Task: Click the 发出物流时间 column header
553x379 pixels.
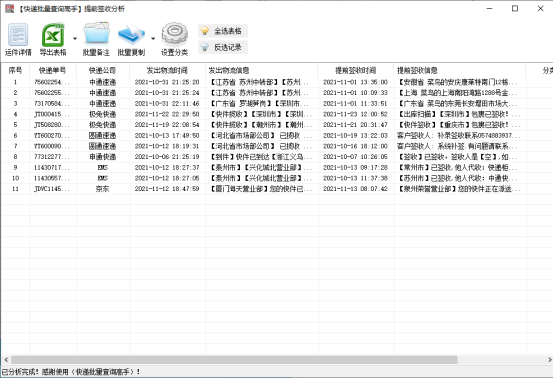Action: 167,70
